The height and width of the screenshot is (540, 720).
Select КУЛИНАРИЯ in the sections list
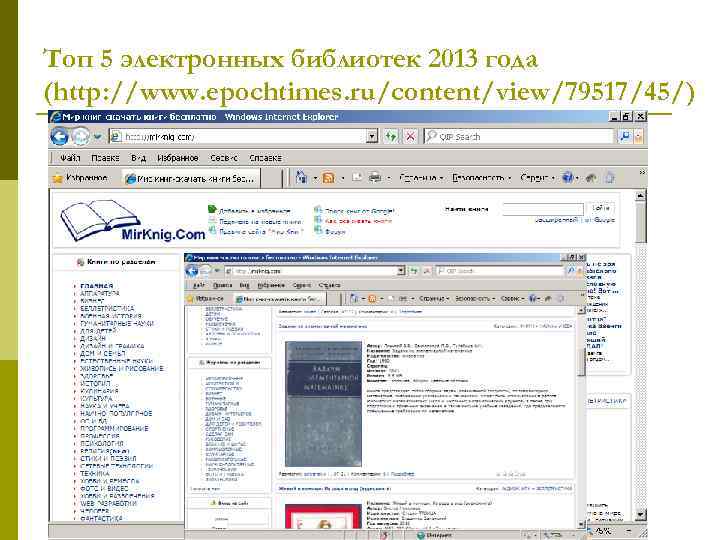pos(99,391)
